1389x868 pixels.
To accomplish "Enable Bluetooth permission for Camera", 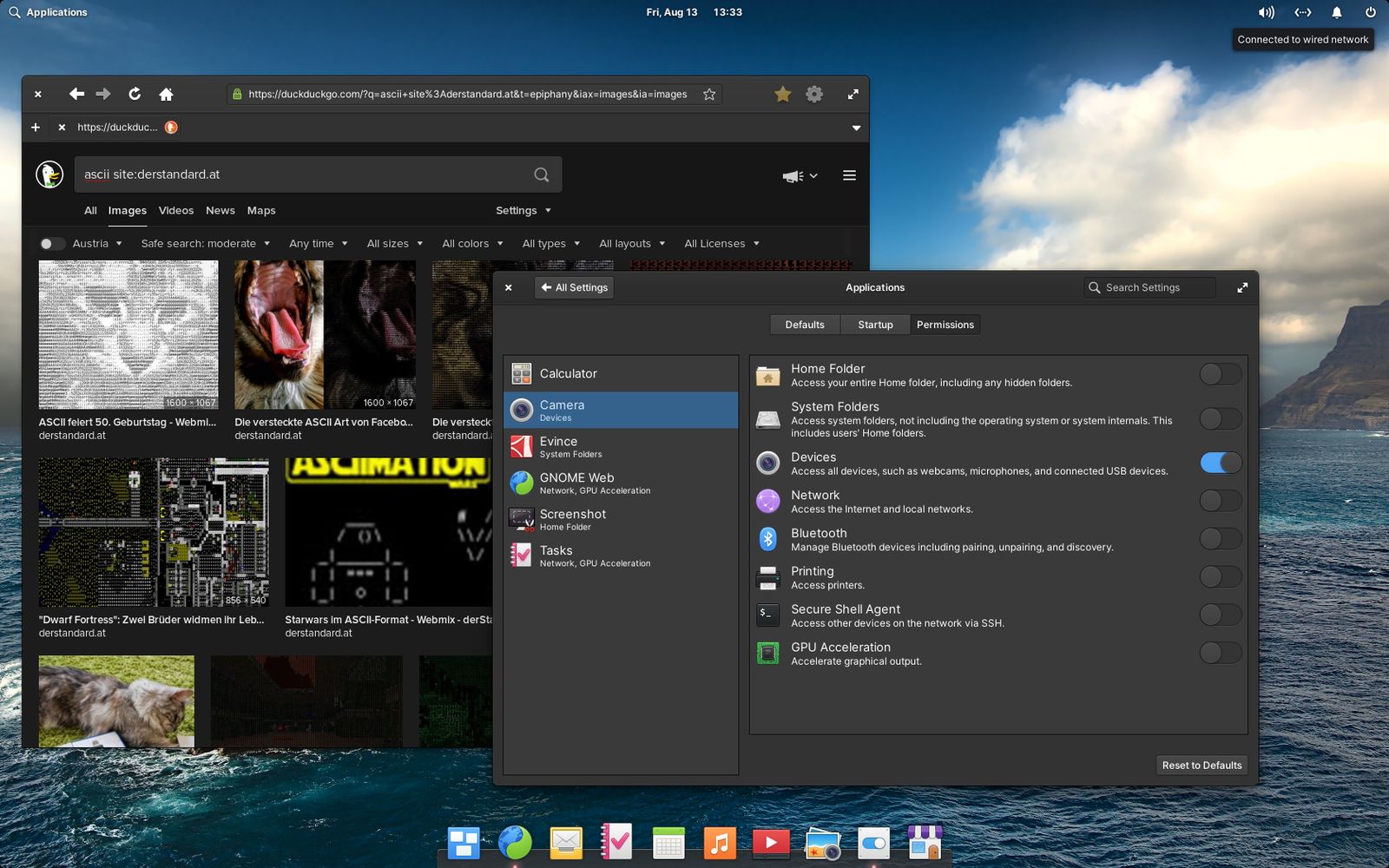I will coord(1221,538).
